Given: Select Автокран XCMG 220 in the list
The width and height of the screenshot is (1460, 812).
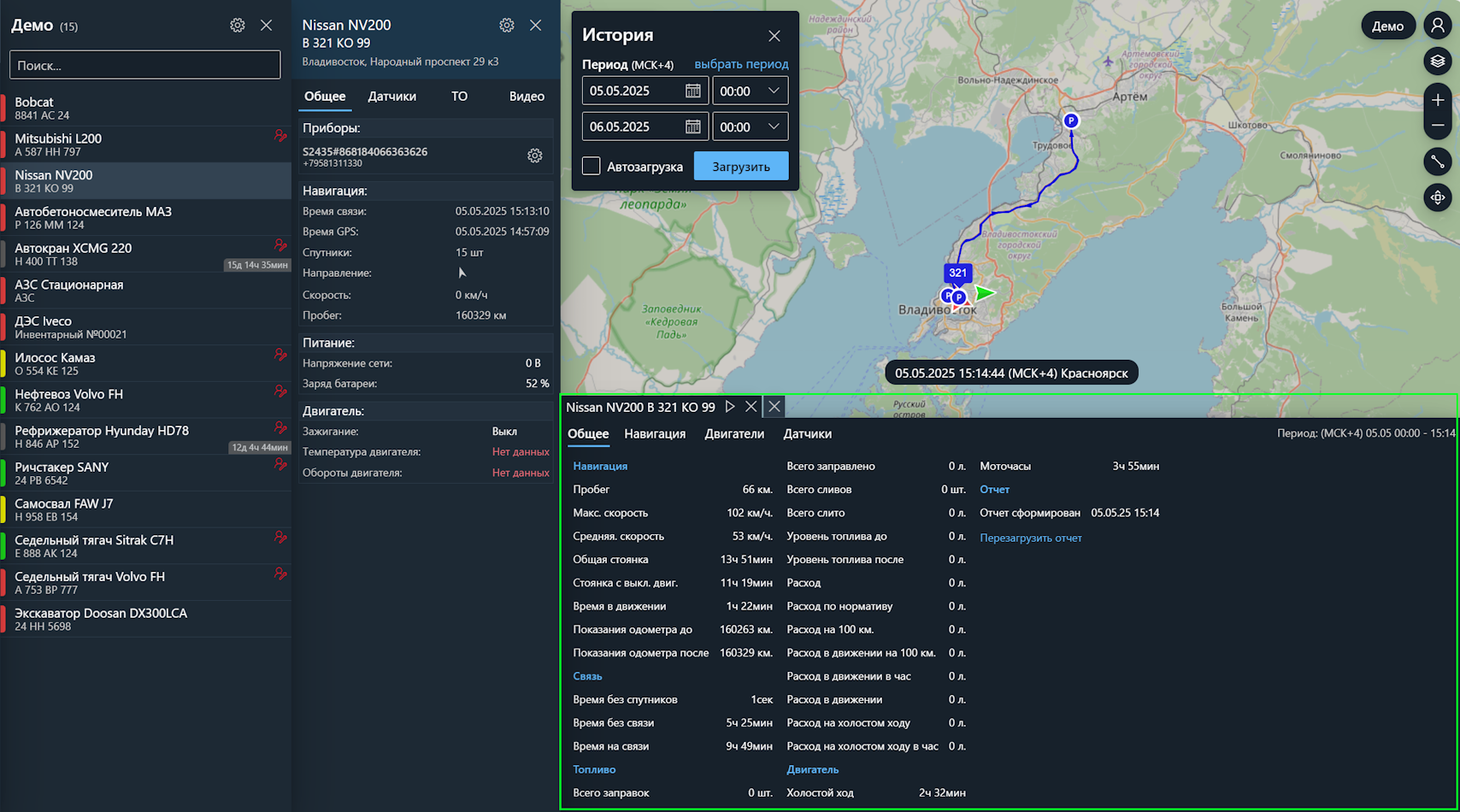Looking at the screenshot, I should pos(145,255).
